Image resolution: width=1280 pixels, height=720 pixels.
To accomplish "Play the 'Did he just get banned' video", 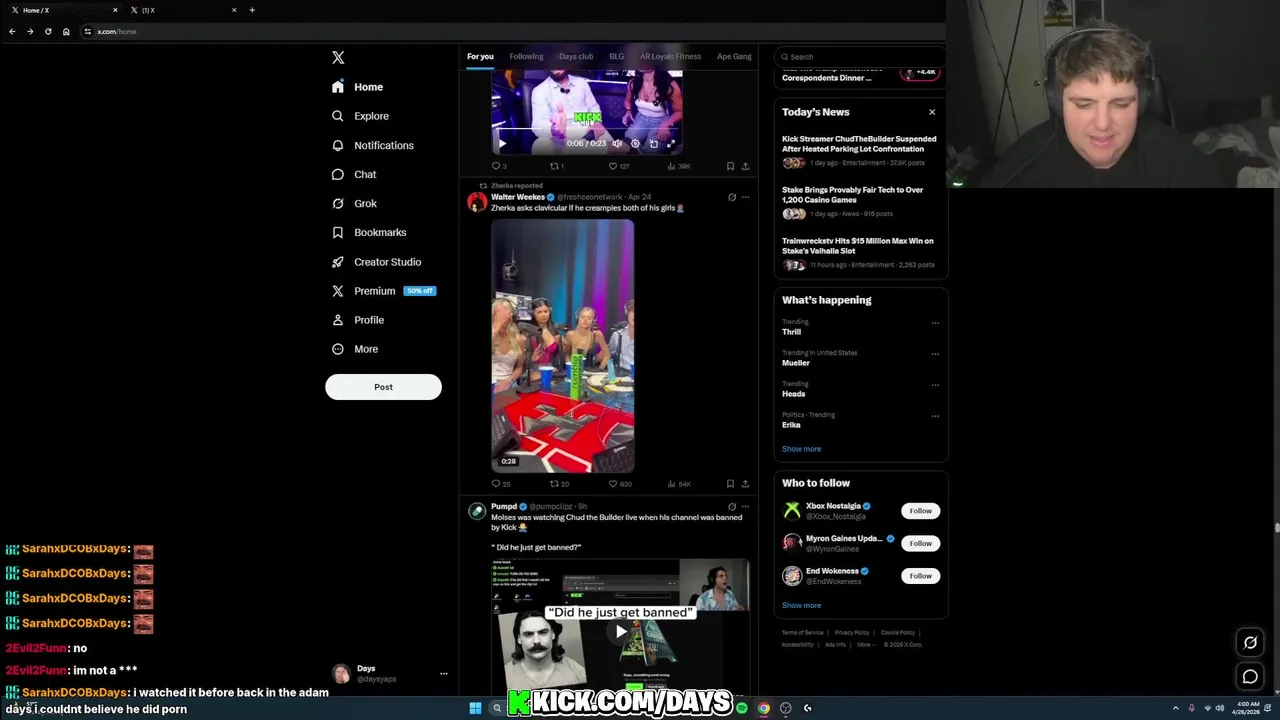I will (621, 631).
